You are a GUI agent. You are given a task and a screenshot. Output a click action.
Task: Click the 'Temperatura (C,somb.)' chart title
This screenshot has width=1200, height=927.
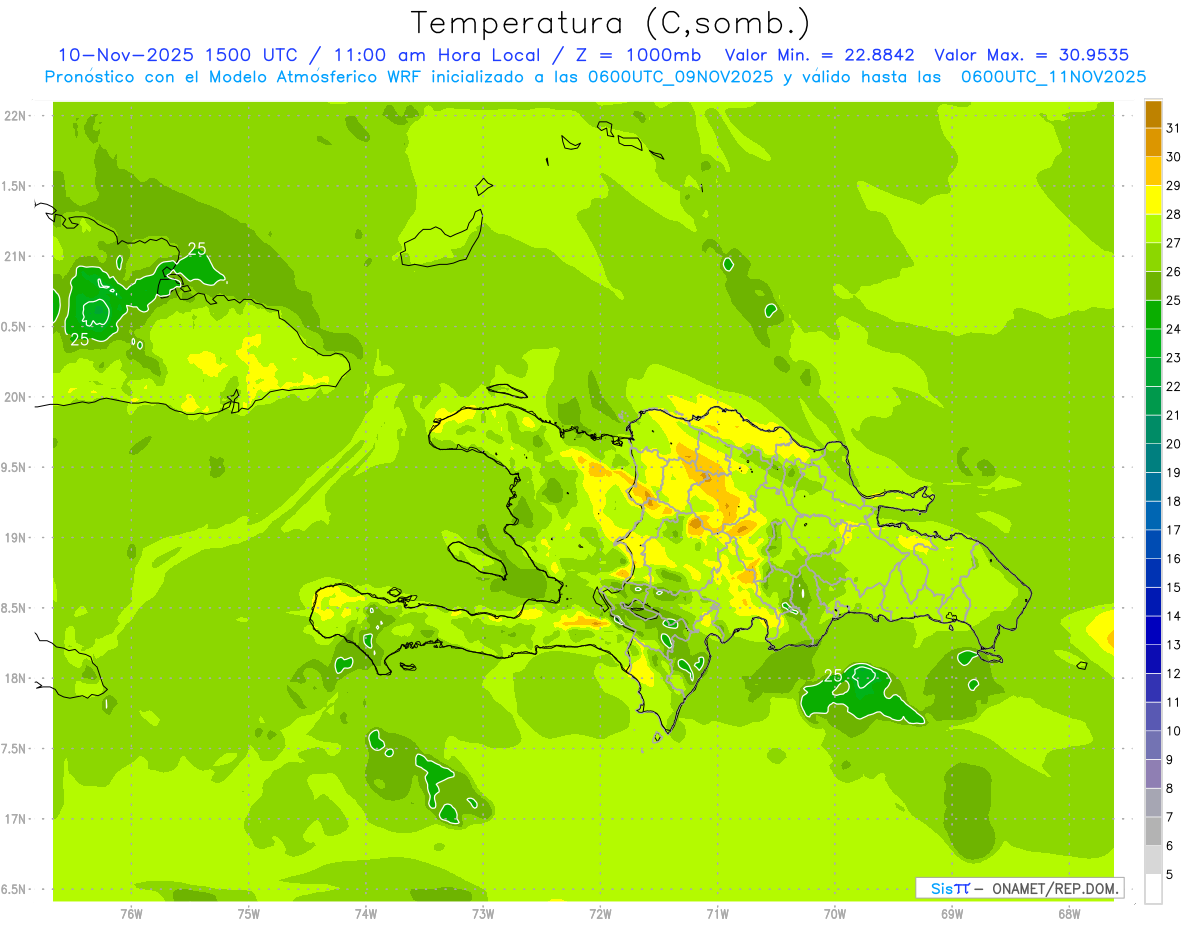click(x=610, y=23)
